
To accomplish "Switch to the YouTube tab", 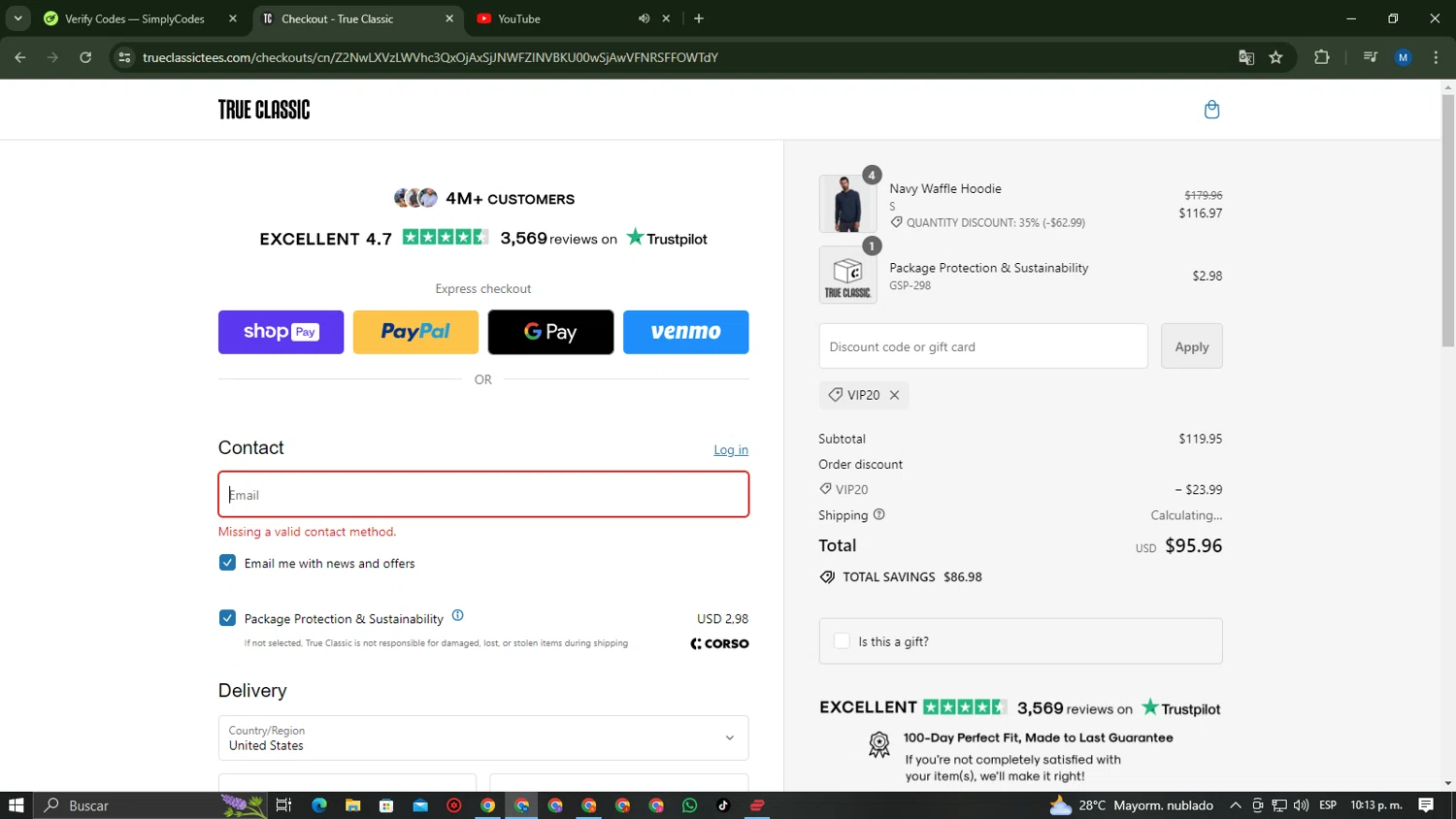I will coord(519,18).
